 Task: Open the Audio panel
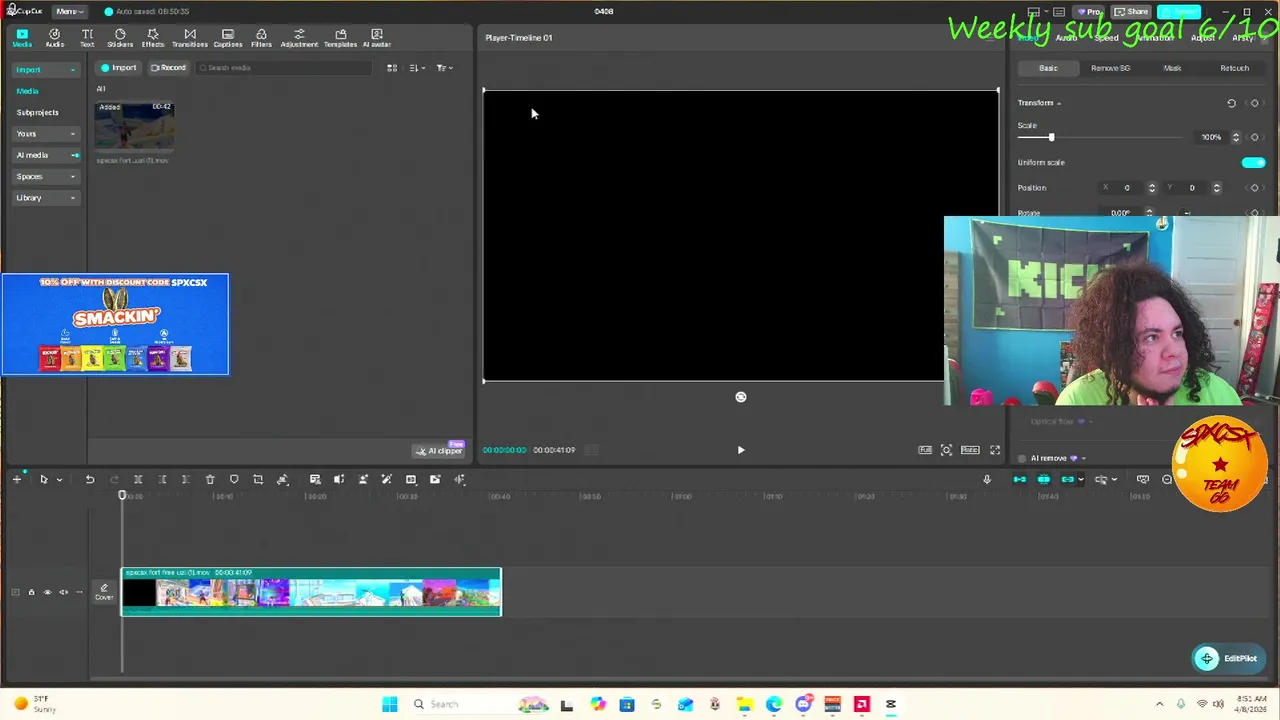point(55,38)
